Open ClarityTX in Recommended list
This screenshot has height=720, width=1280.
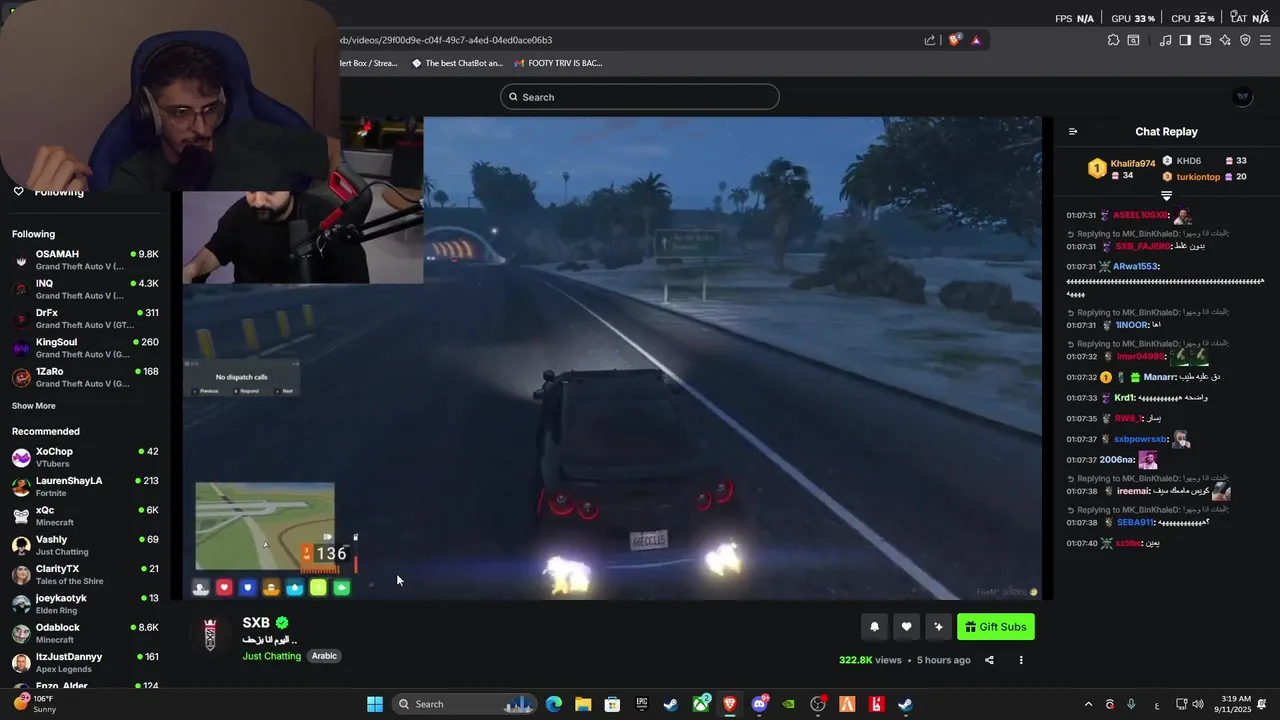(85, 575)
